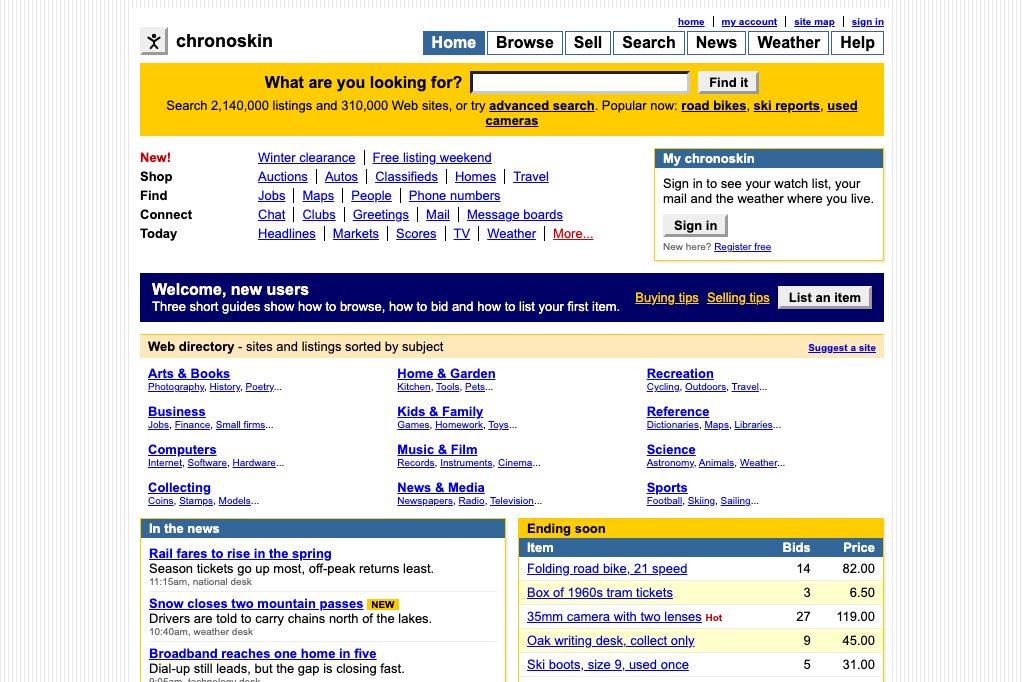Open 'Snow closes two mountain passes' story
Screen dimensions: 1024x682
255,604
